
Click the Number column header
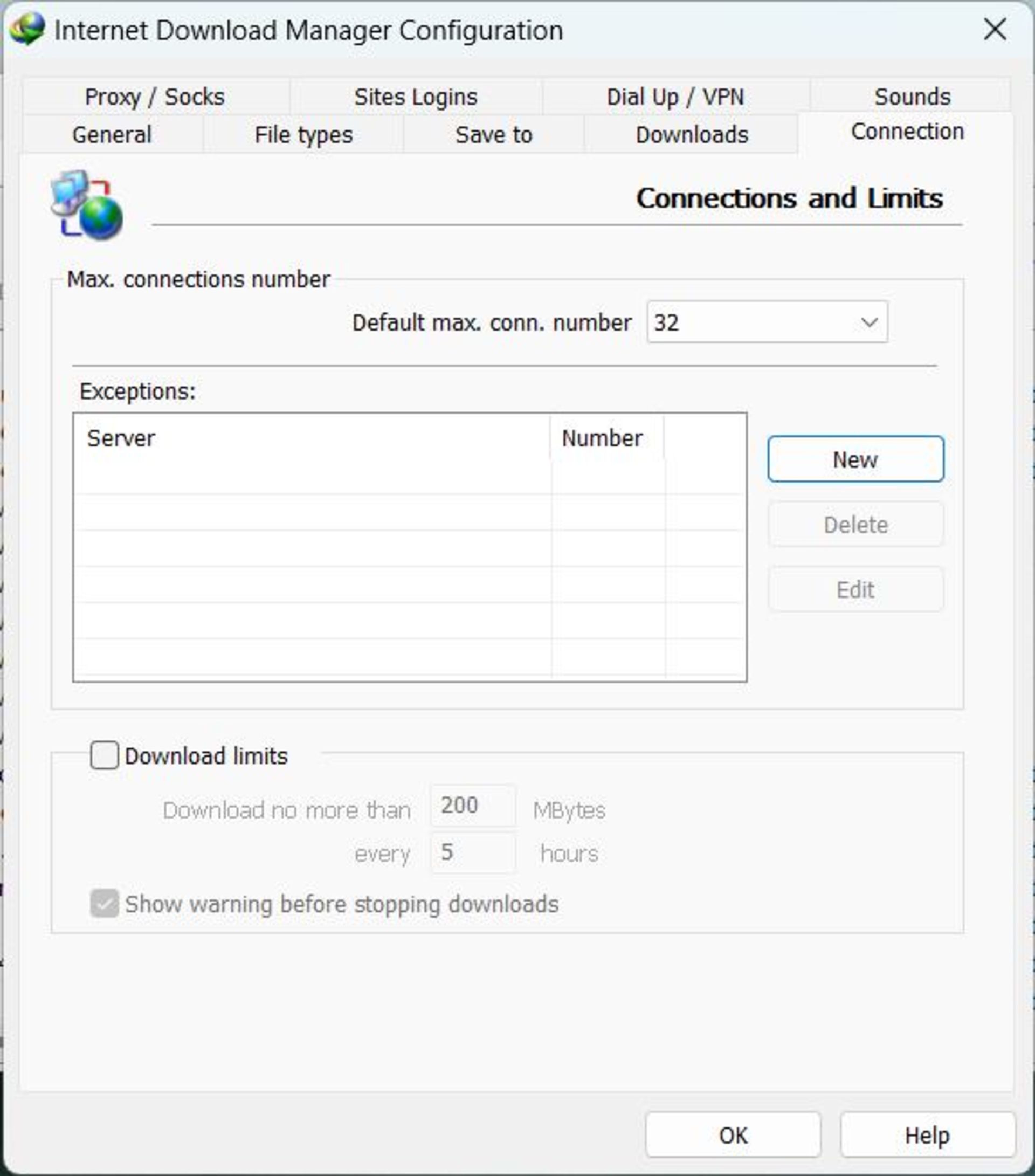point(607,438)
